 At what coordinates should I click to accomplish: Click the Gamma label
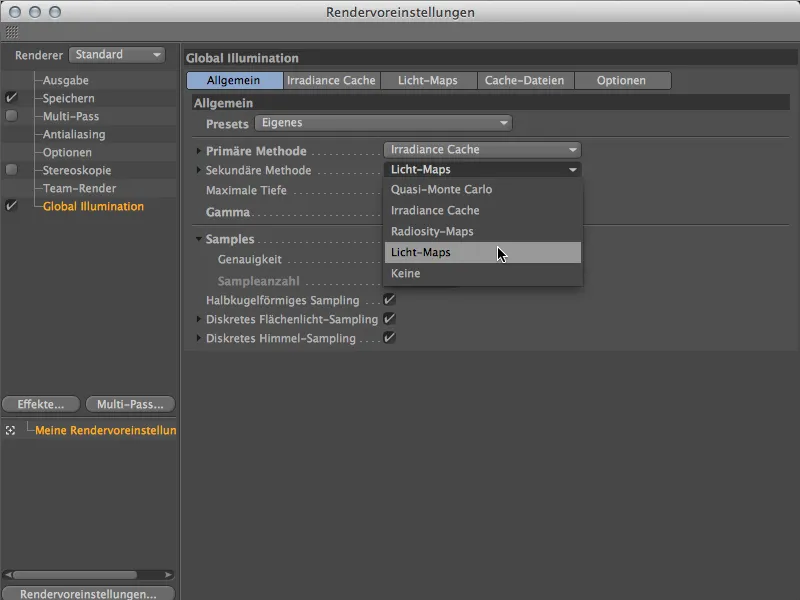click(x=228, y=212)
